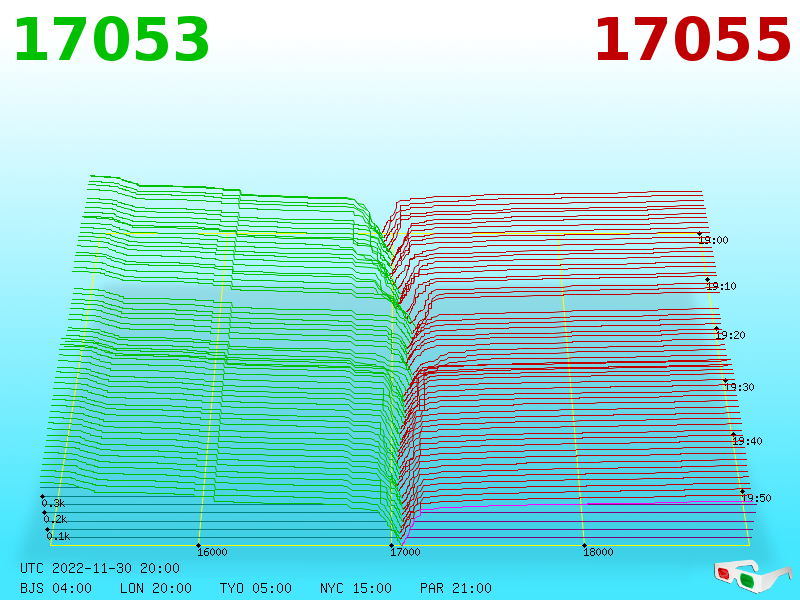This screenshot has width=800, height=600.
Task: Click the UTC 2022-11-30 20:00 timestamp
Action: pos(100,568)
